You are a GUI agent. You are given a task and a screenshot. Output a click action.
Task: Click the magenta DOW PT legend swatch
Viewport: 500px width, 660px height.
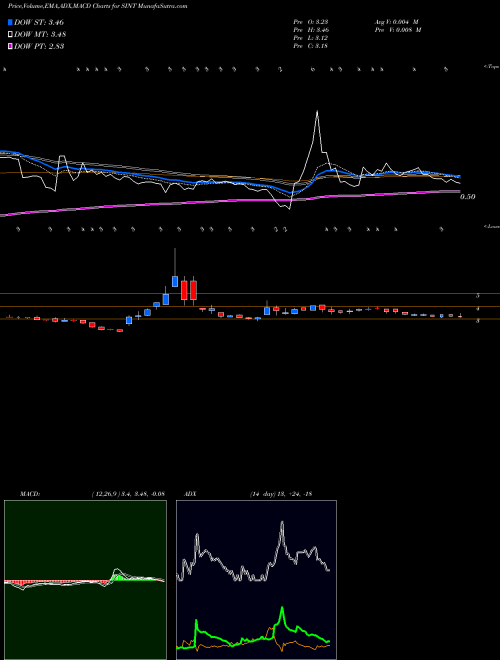(x=10, y=46)
